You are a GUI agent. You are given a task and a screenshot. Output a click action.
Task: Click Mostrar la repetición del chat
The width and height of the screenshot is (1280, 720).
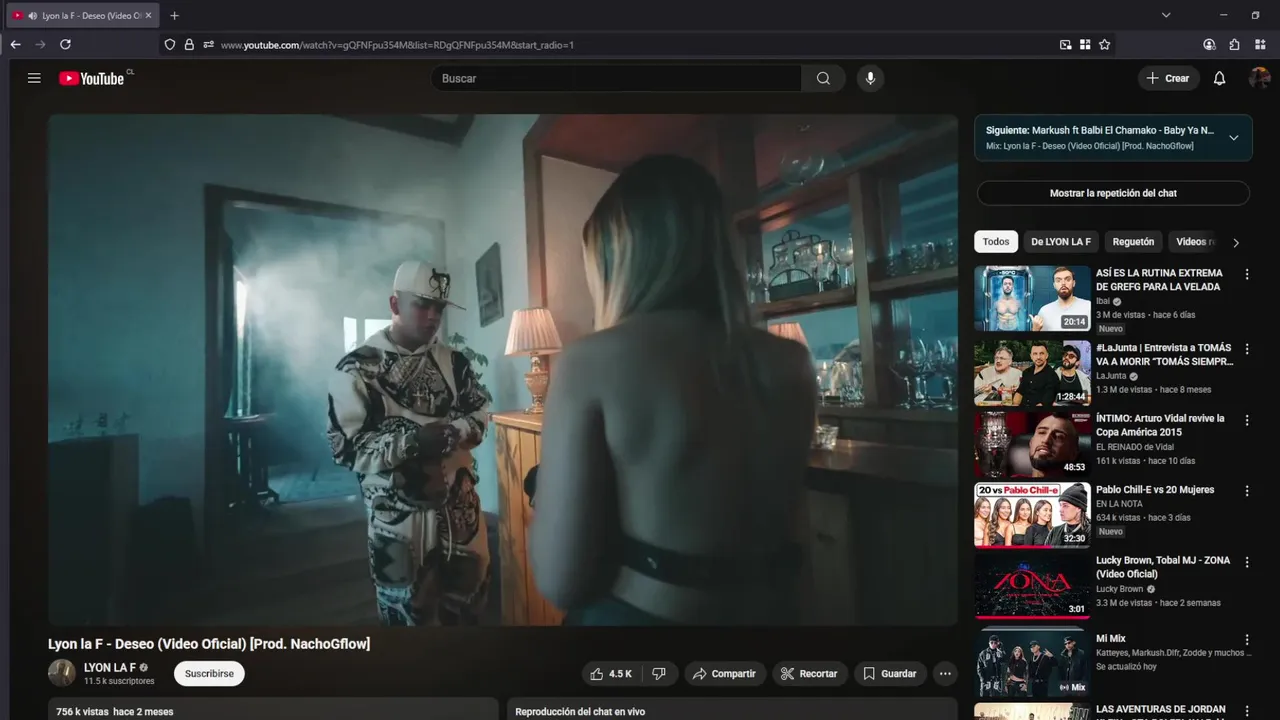1113,193
